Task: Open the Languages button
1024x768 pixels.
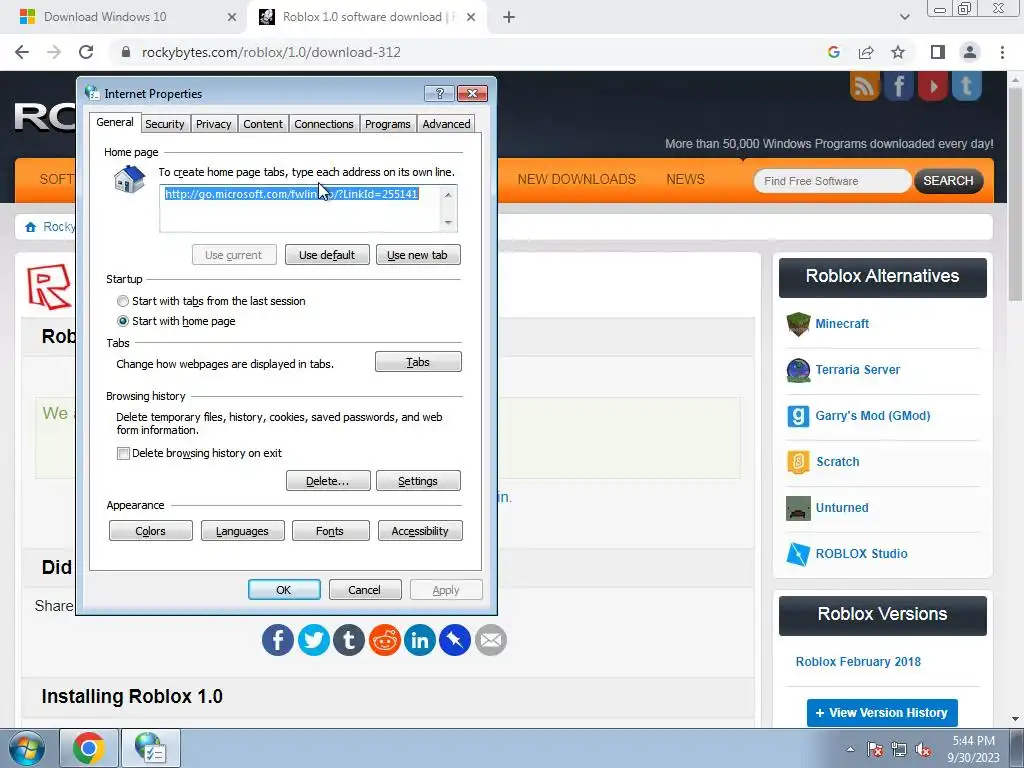Action: (x=242, y=531)
